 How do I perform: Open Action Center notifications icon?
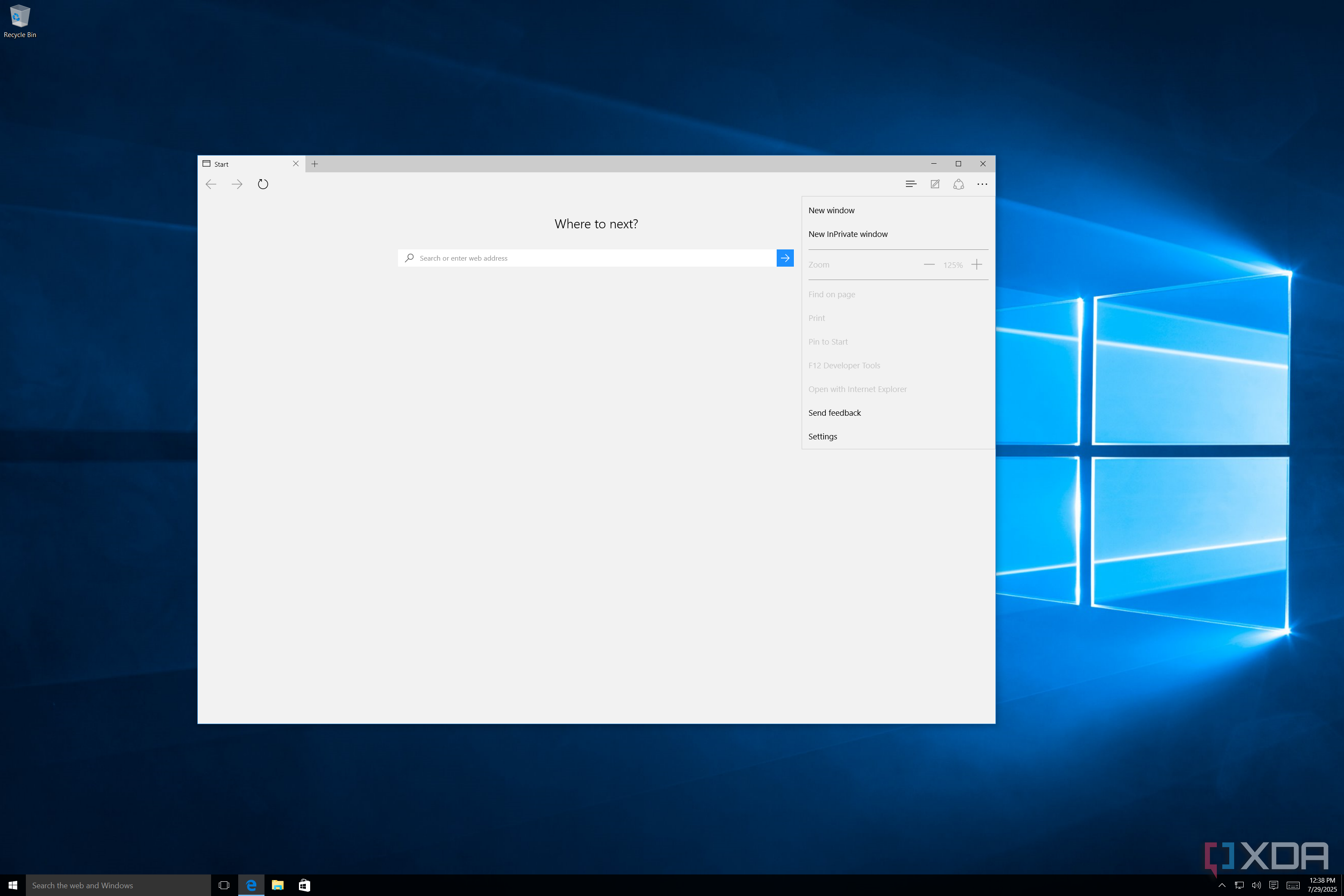[1274, 886]
